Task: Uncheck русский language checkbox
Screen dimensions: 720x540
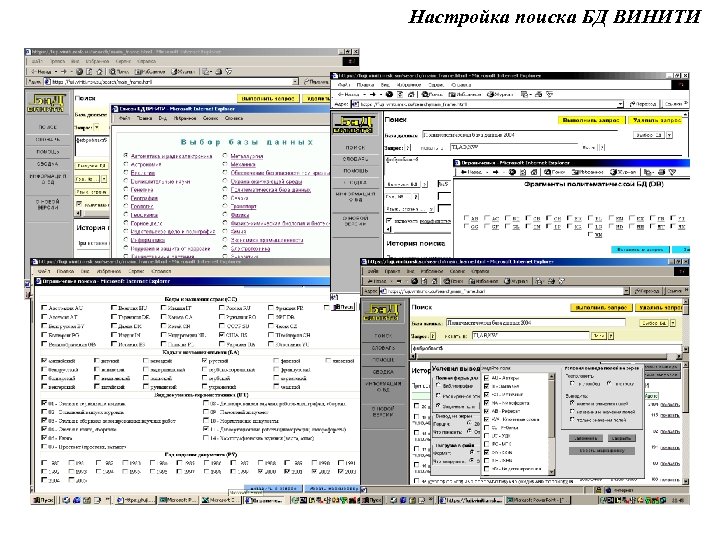Action: point(205,360)
